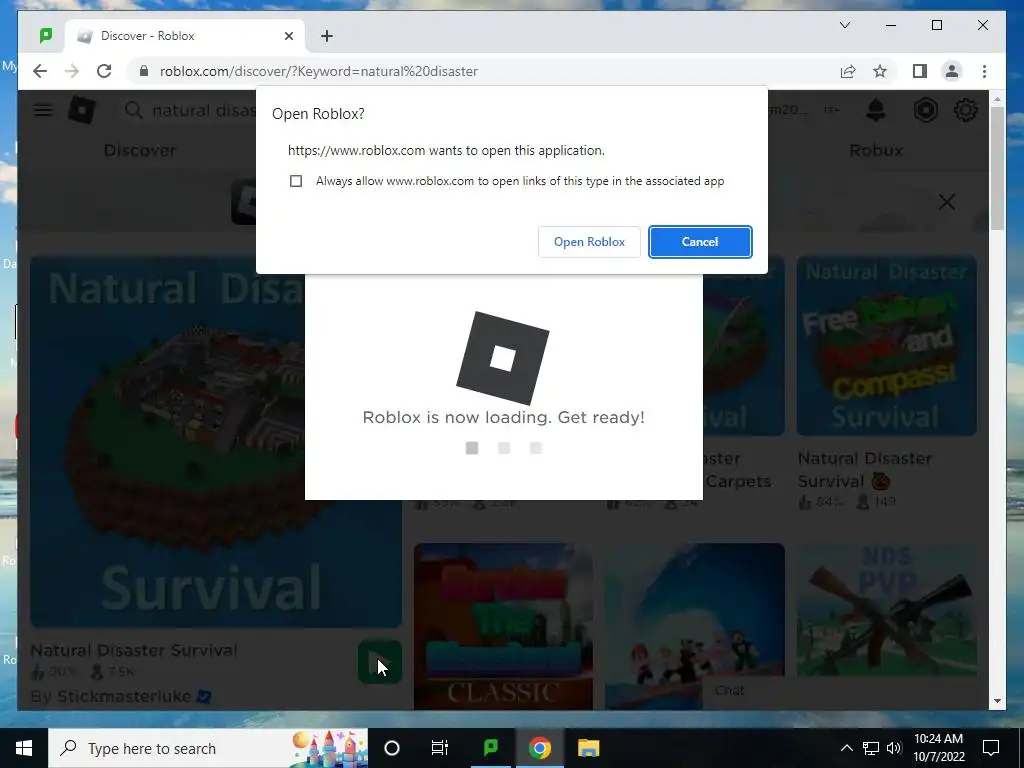
Task: Open the Robux navigation link
Action: 876,150
